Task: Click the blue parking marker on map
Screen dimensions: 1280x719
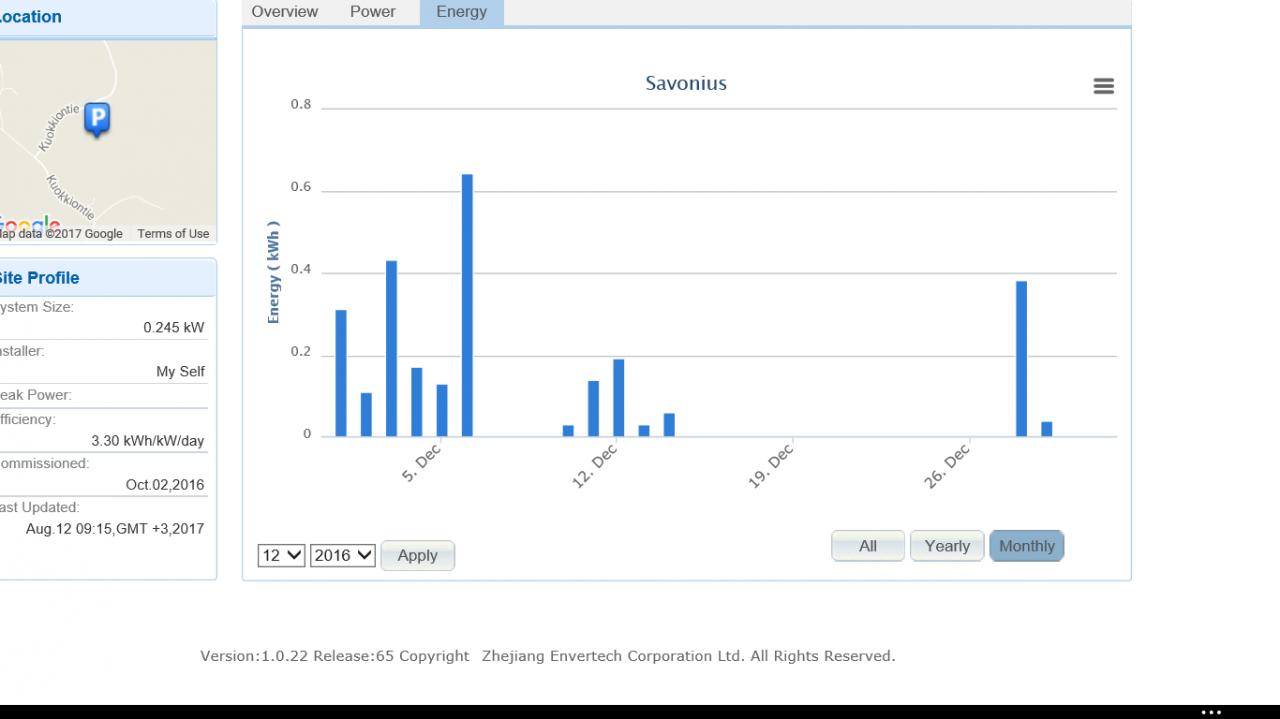Action: click(97, 120)
